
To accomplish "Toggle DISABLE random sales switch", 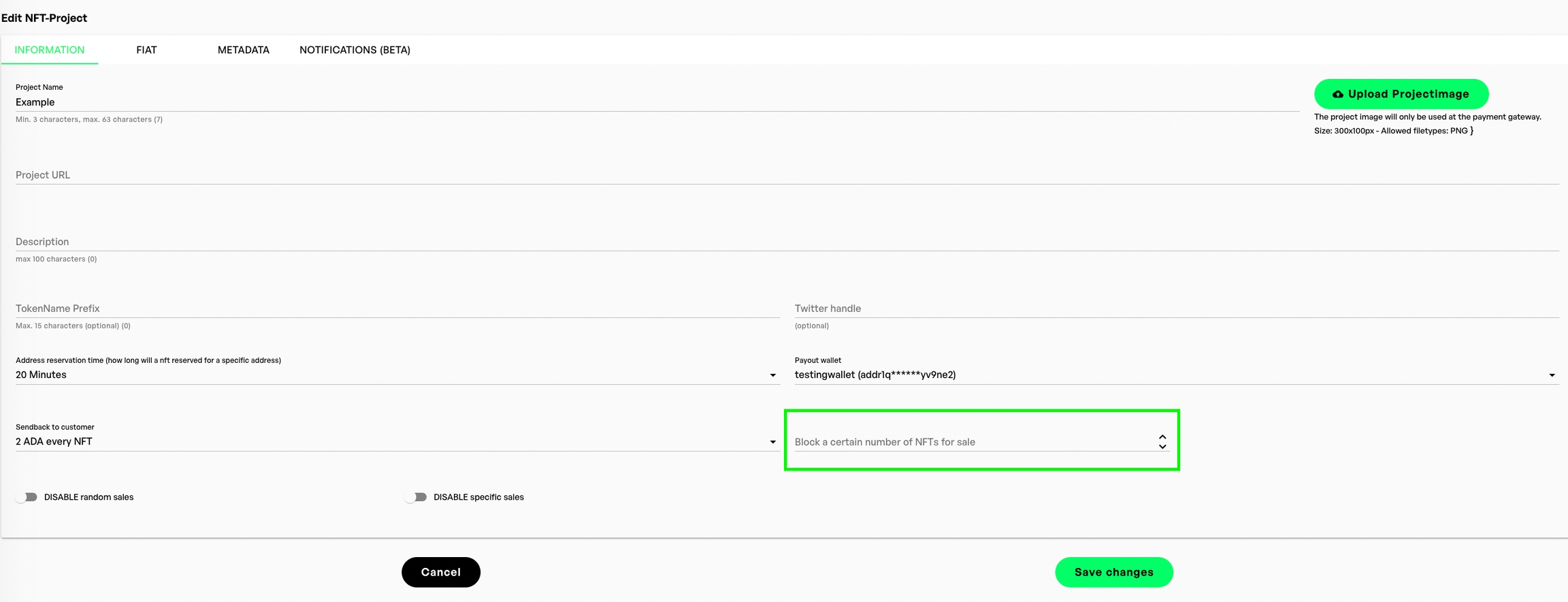I will (x=27, y=497).
